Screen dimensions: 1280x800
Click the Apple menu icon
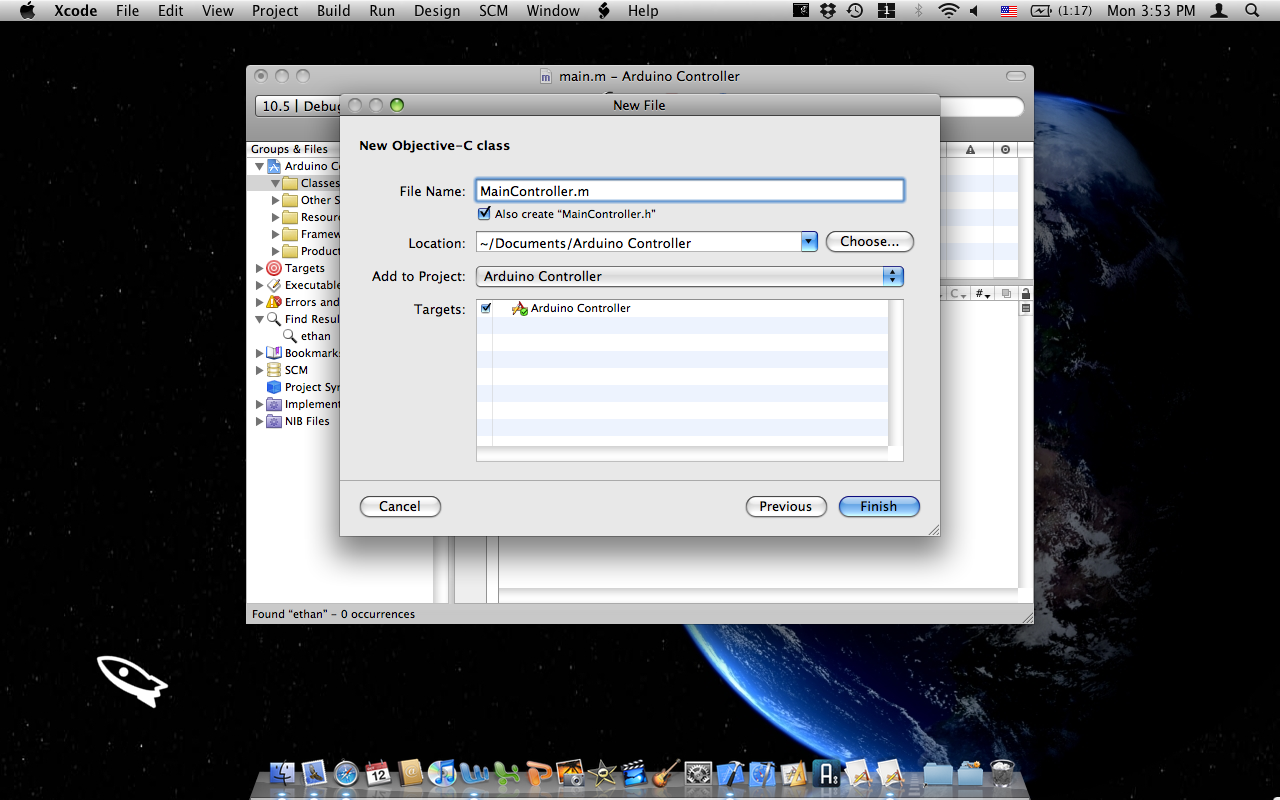click(x=28, y=11)
